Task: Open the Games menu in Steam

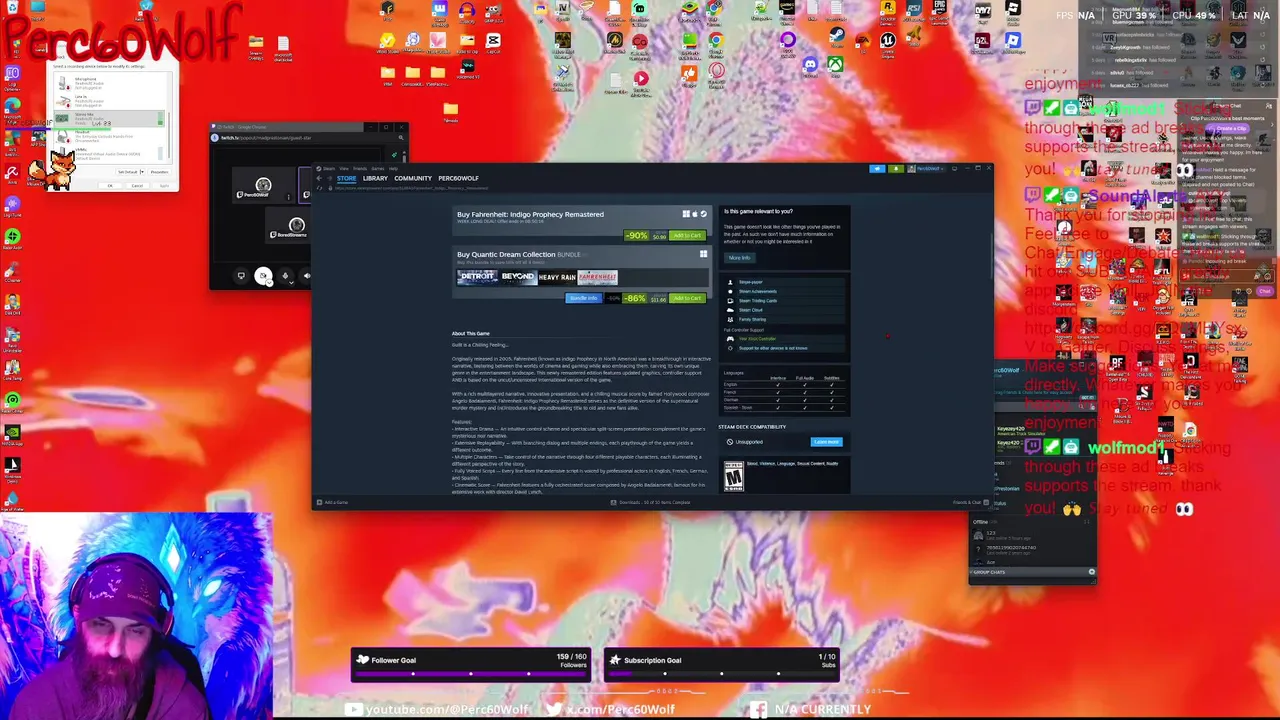Action: tap(378, 168)
